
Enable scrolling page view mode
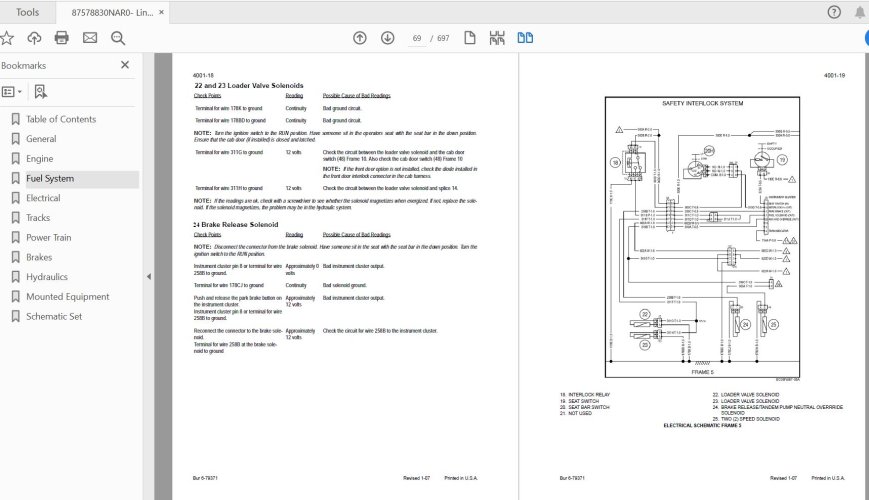pos(497,38)
